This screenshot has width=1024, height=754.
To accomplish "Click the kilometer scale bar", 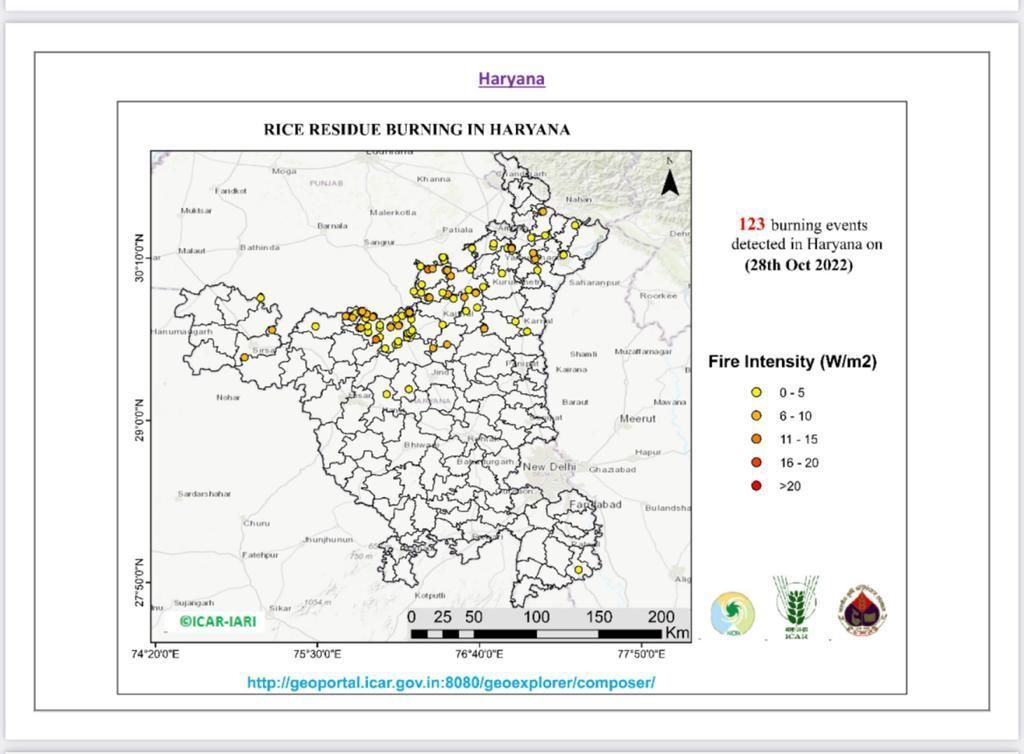I will [536, 633].
